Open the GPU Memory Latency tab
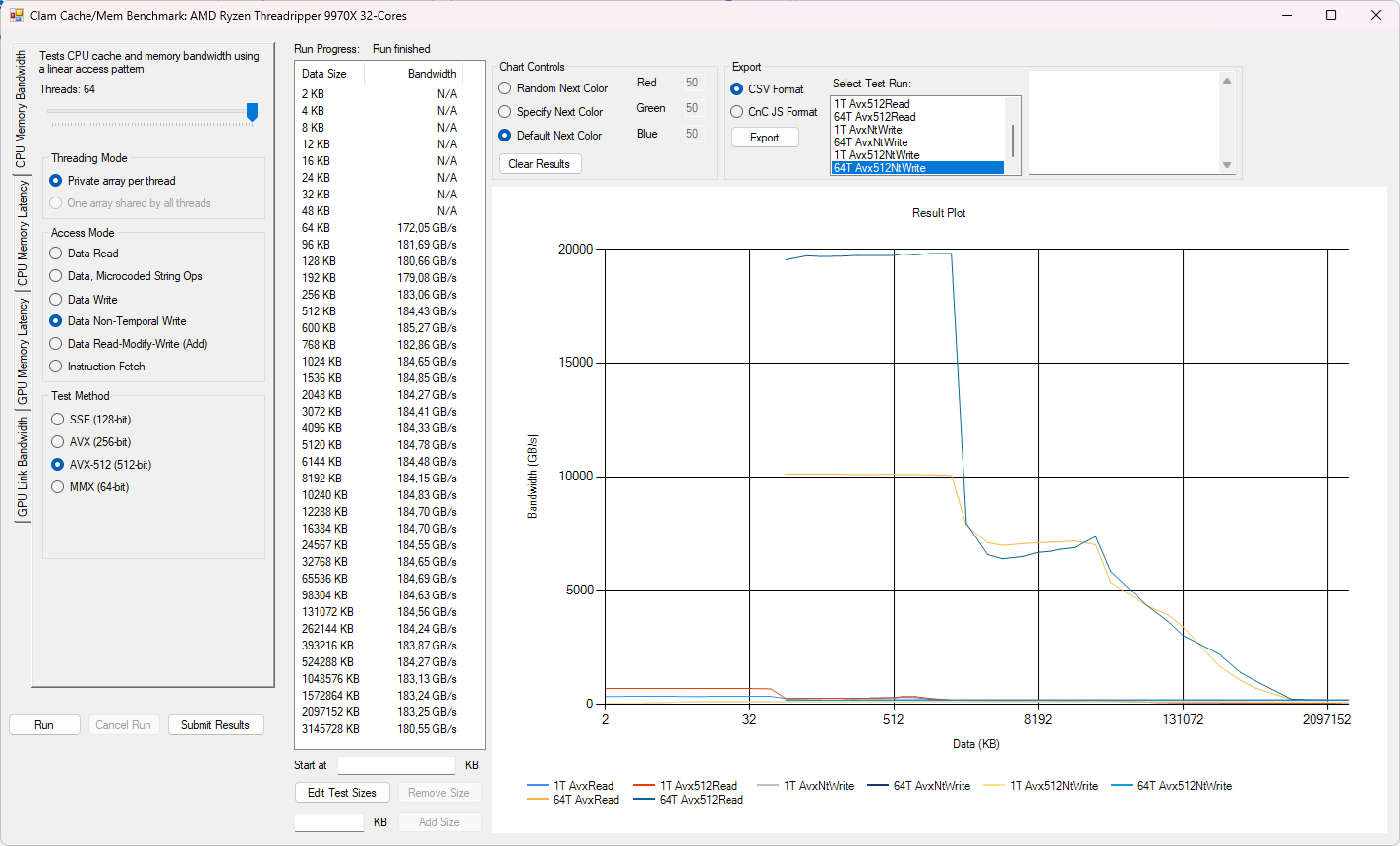 (x=22, y=352)
